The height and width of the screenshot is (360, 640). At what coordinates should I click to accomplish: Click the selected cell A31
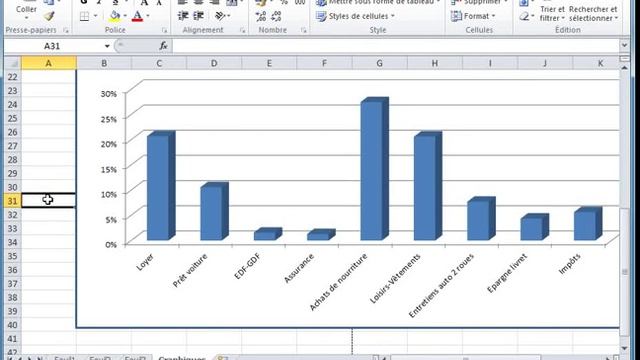[x=49, y=200]
